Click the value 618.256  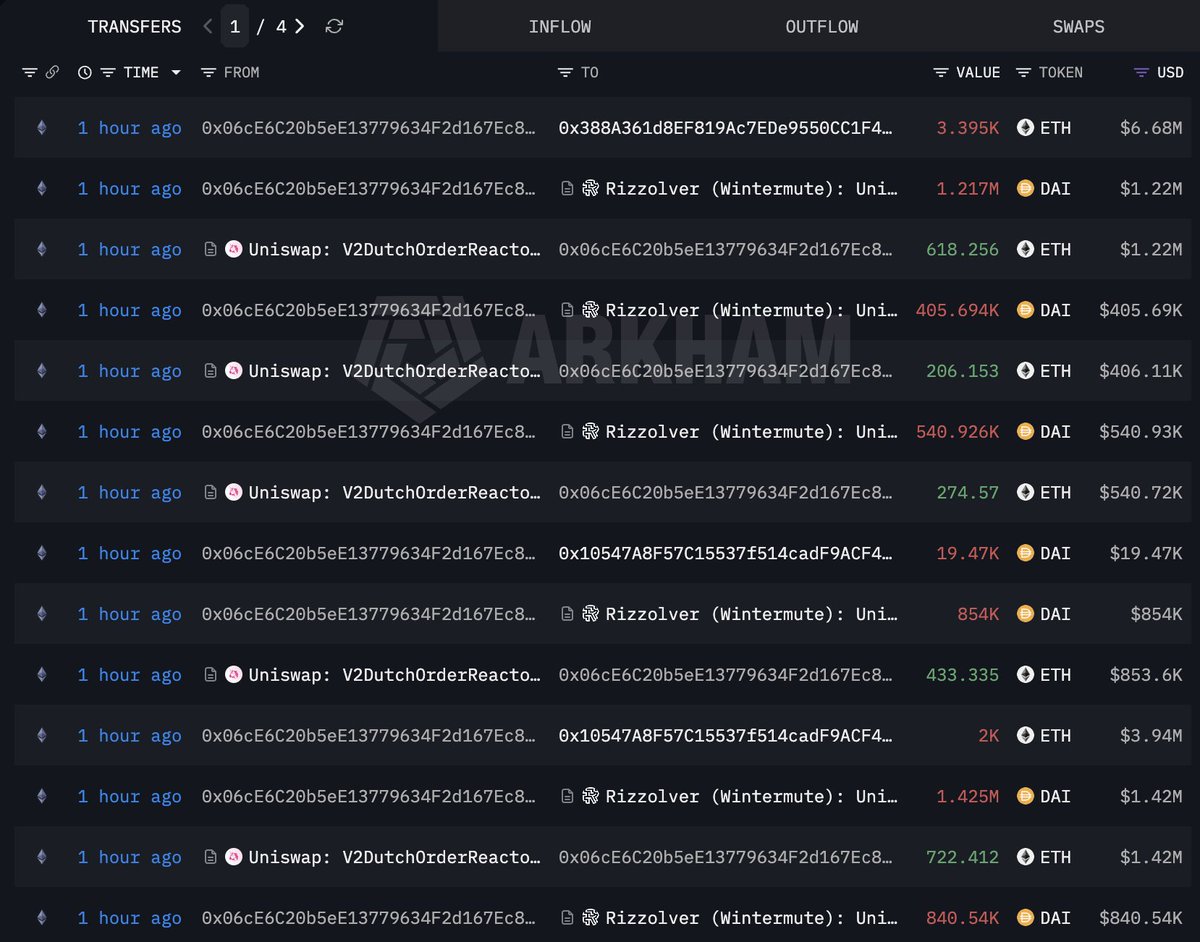pyautogui.click(x=962, y=249)
